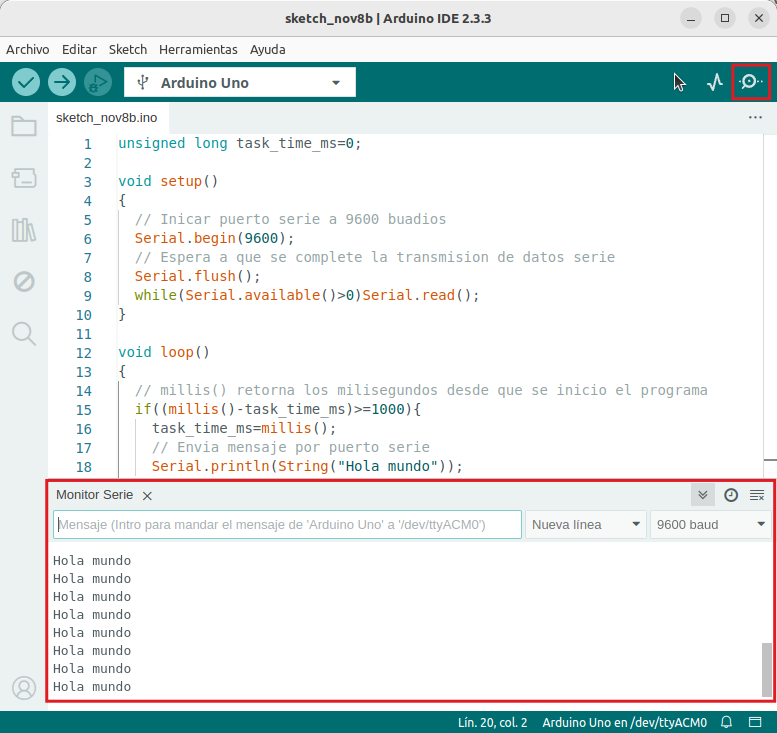Open the 9600 baud rate dropdown
This screenshot has width=777, height=733.
coord(710,524)
